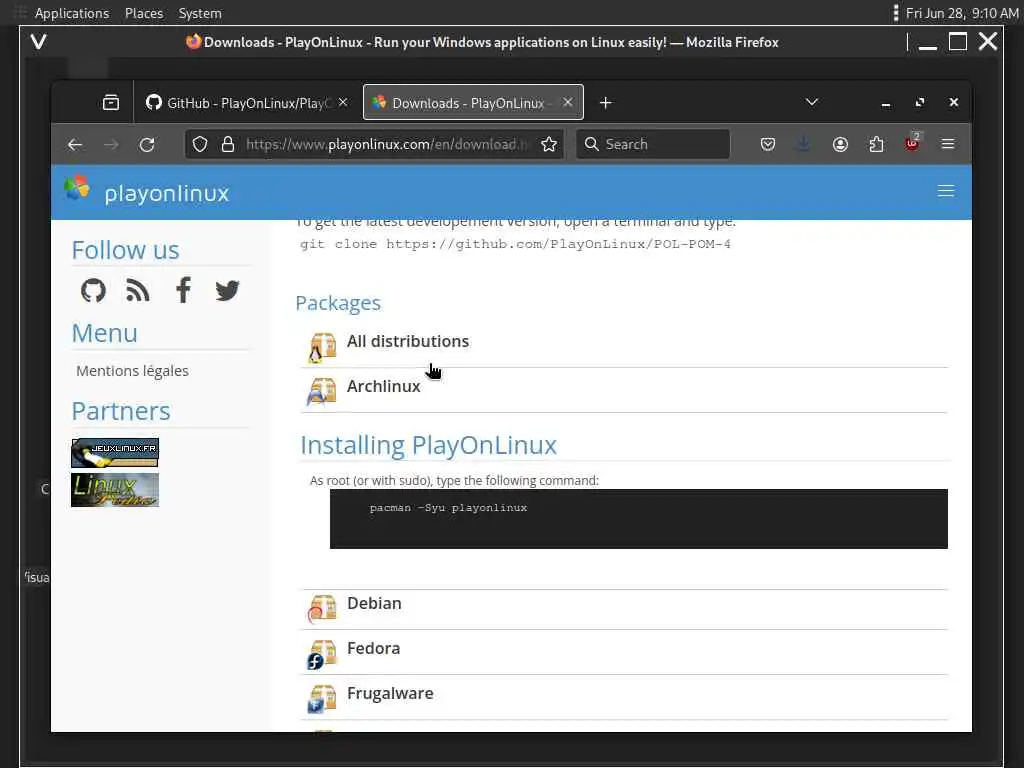Image resolution: width=1024 pixels, height=768 pixels.
Task: Open the Twitter follow-us icon
Action: pyautogui.click(x=227, y=291)
